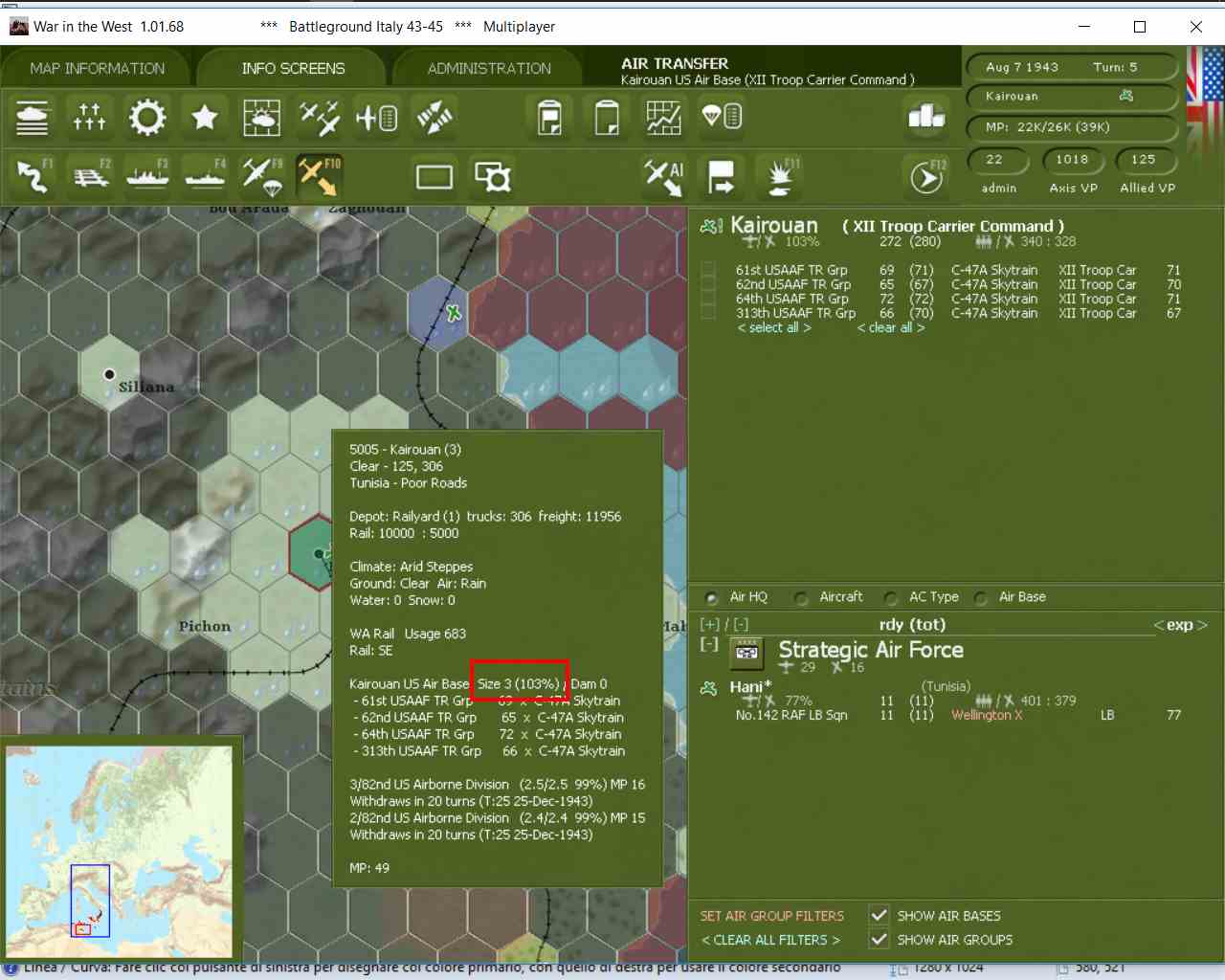This screenshot has height=980, width=1225.
Task: Click the AI air directive icon
Action: (663, 176)
